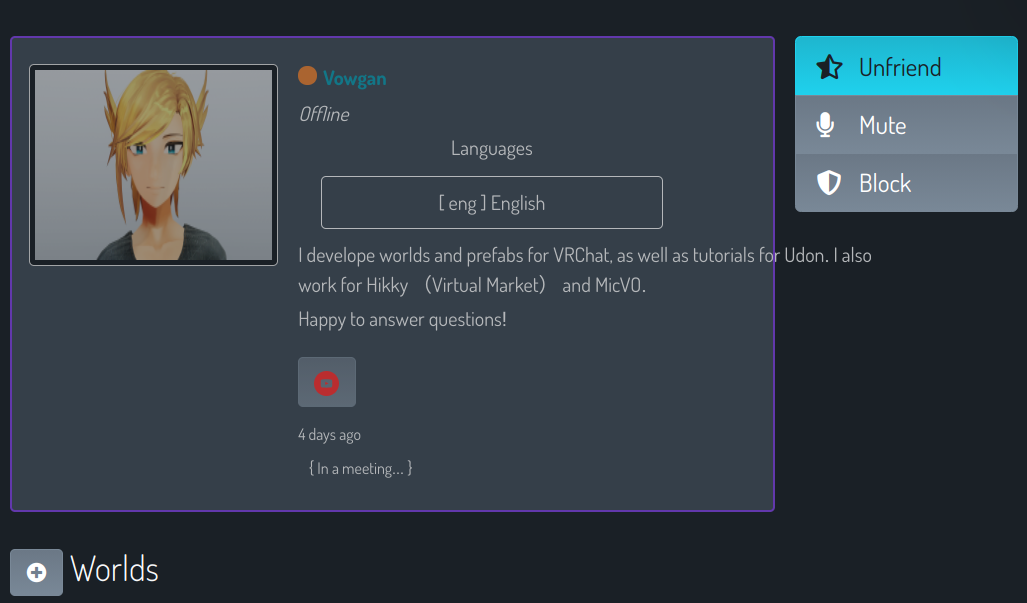Select the '{ In a meeting... }' status
1027x603 pixels.
pyautogui.click(x=361, y=468)
